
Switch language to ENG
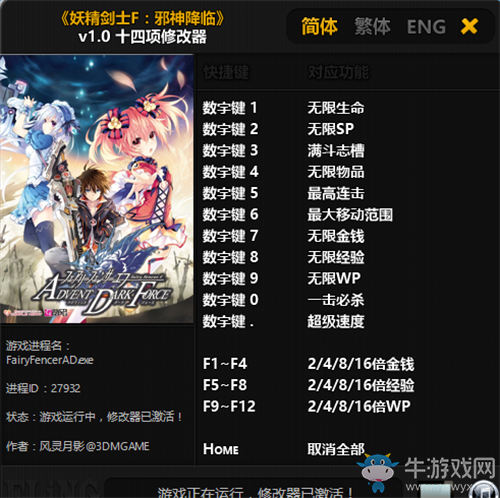point(426,27)
